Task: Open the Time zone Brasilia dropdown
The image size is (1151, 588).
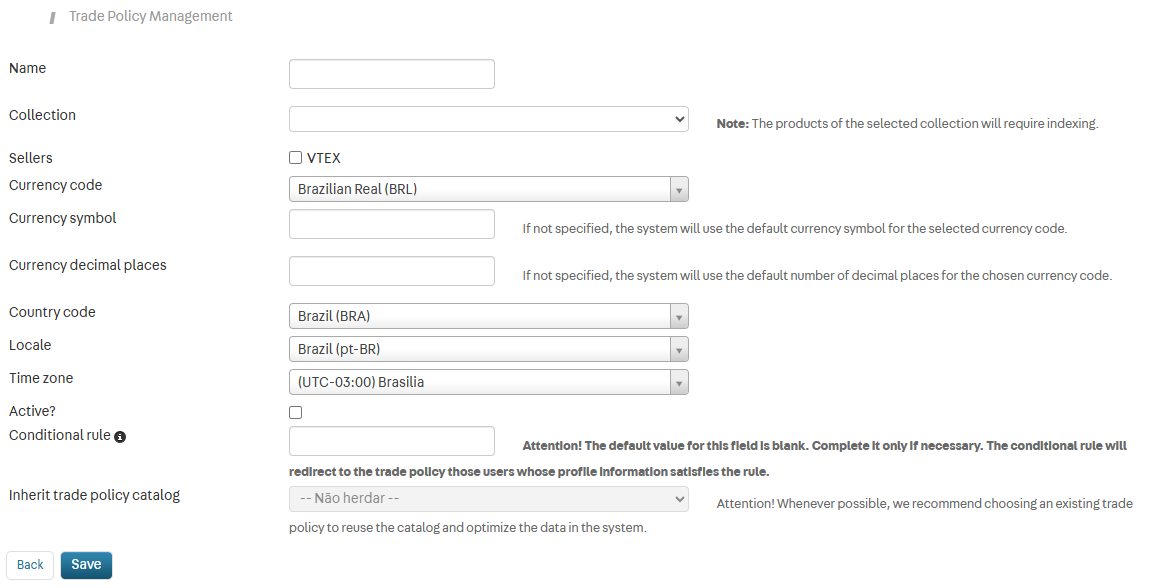Action: click(489, 382)
